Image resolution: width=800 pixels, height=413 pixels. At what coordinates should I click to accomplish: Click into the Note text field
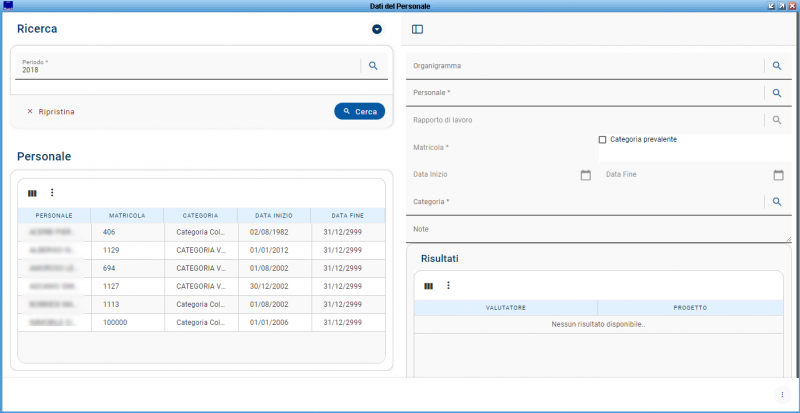click(x=600, y=230)
